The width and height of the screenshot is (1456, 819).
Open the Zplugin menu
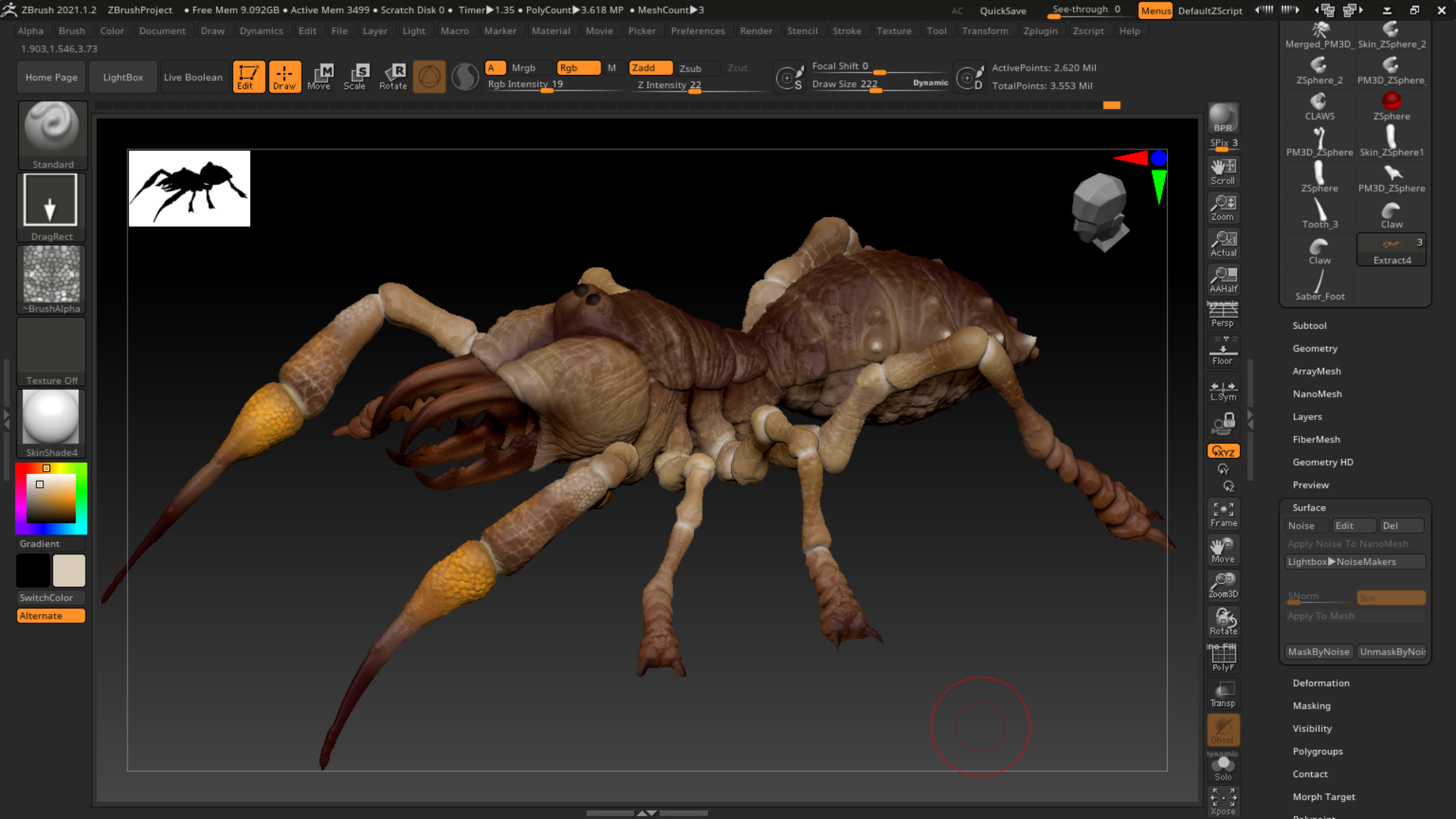tap(1040, 31)
